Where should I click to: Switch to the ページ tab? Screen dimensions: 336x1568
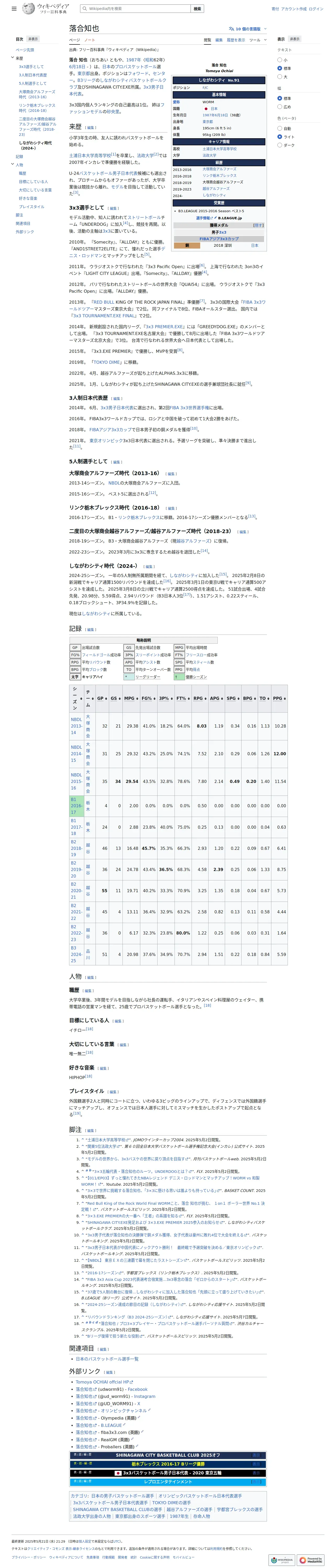pos(74,40)
